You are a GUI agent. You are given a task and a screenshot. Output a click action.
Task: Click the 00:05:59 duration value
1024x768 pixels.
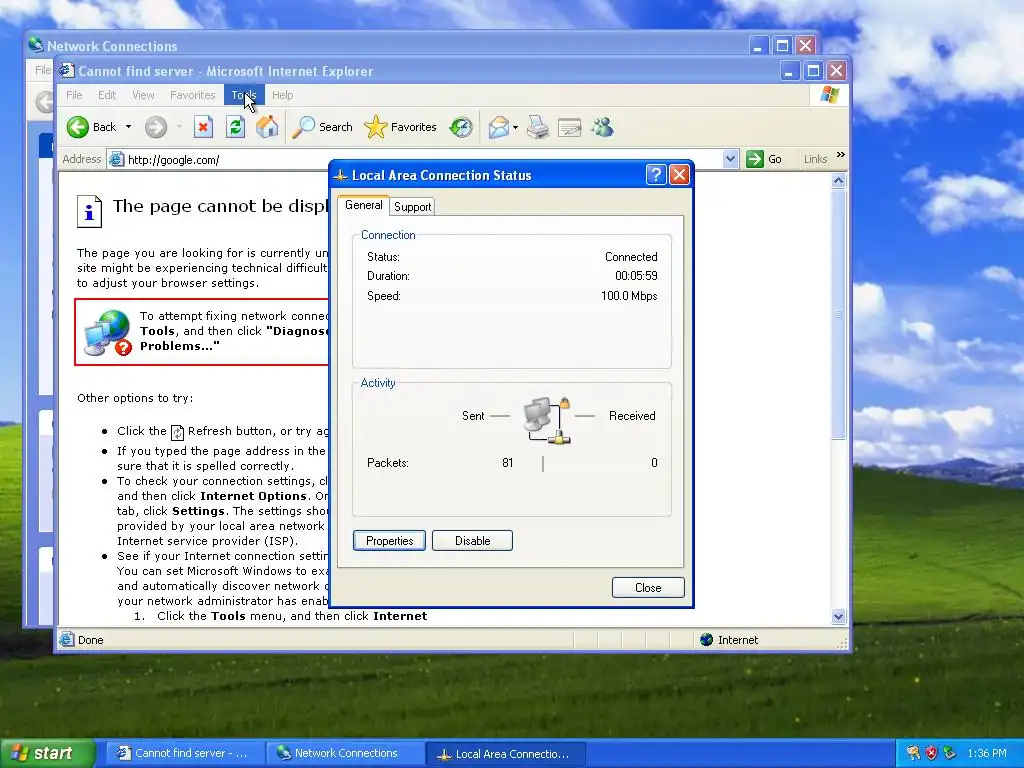pos(636,276)
